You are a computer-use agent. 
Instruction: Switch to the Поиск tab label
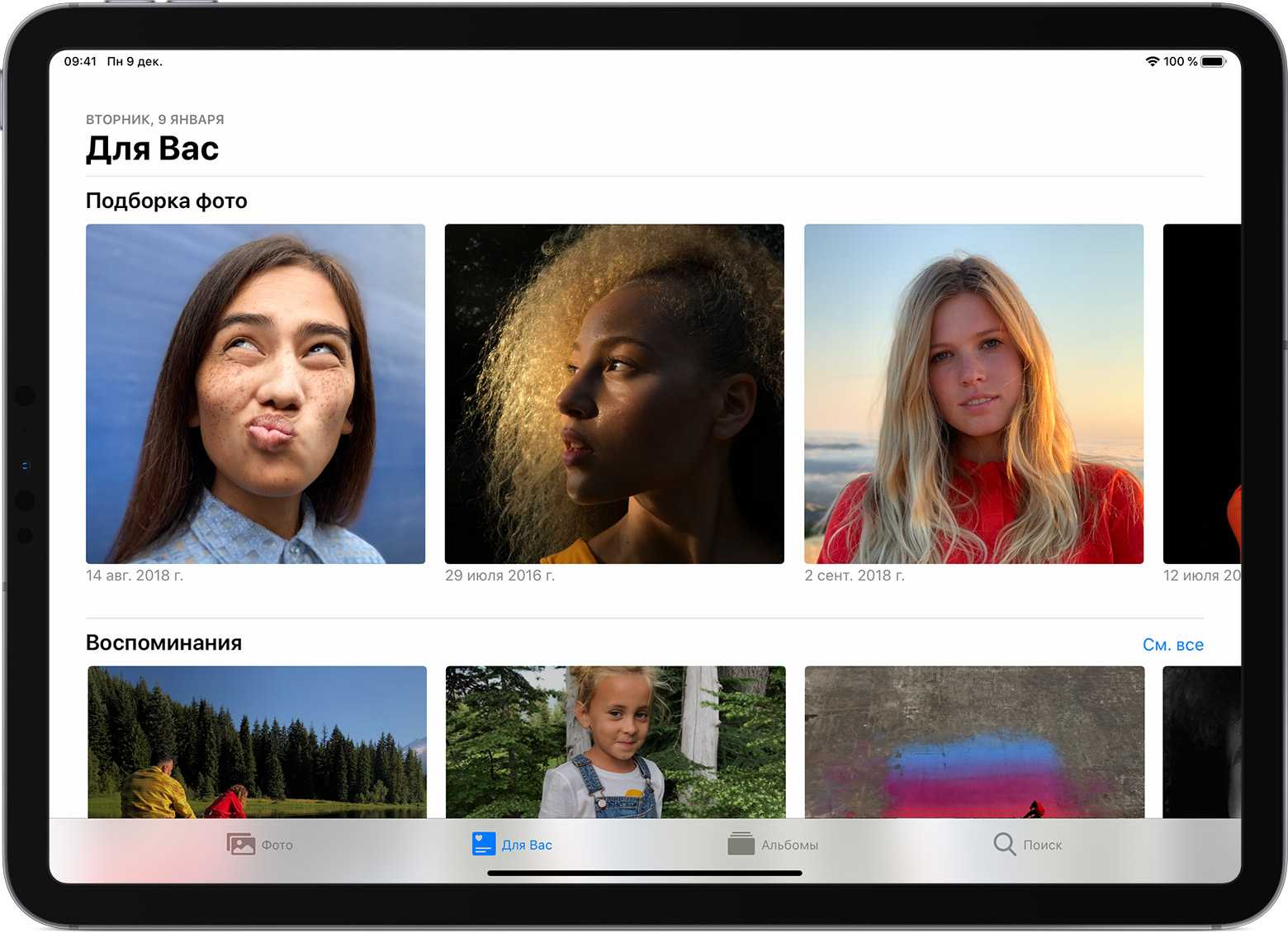click(x=1042, y=845)
